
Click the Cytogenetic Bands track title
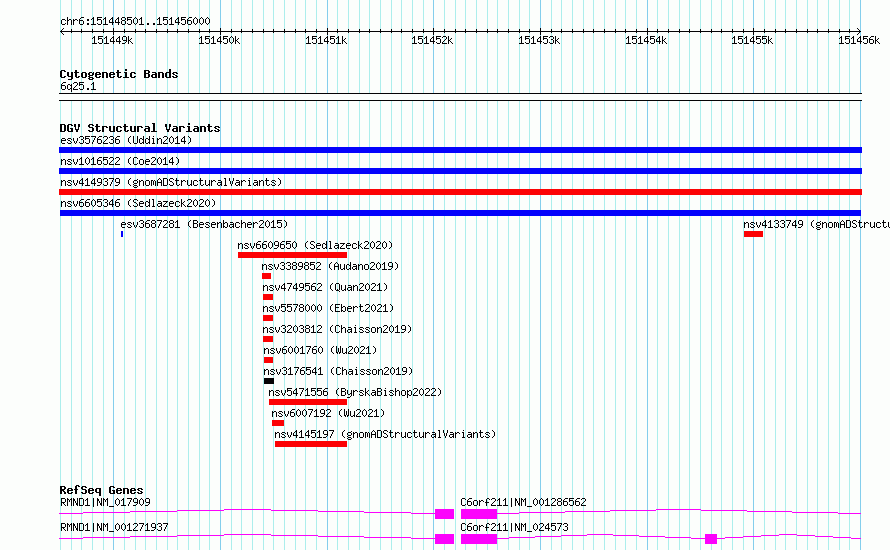pyautogui.click(x=119, y=74)
